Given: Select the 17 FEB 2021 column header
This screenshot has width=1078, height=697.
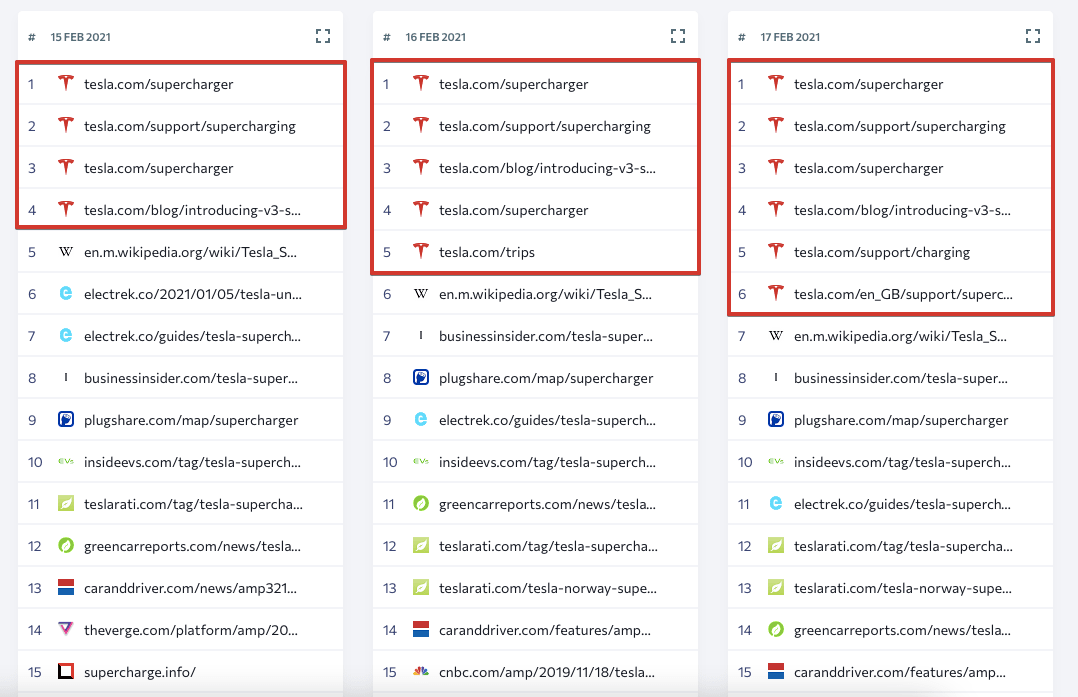Looking at the screenshot, I should point(790,37).
